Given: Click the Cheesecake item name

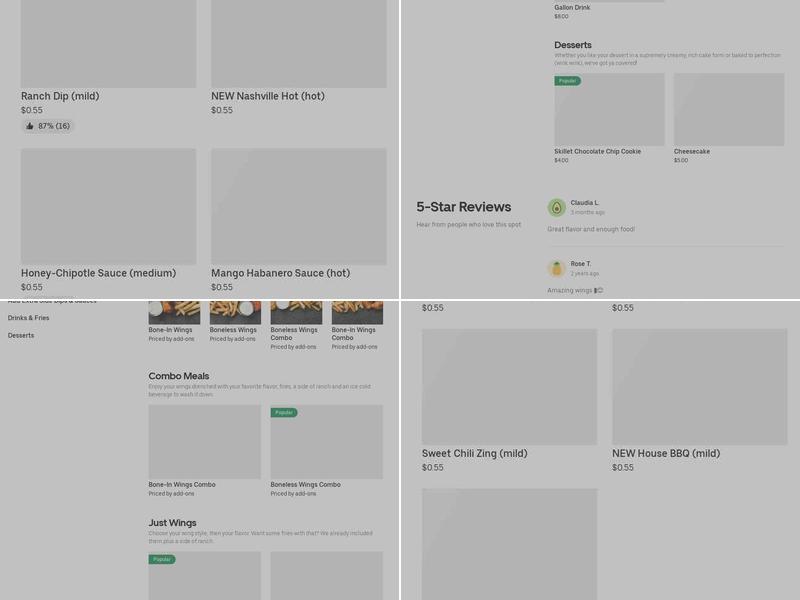Looking at the screenshot, I should [692, 152].
